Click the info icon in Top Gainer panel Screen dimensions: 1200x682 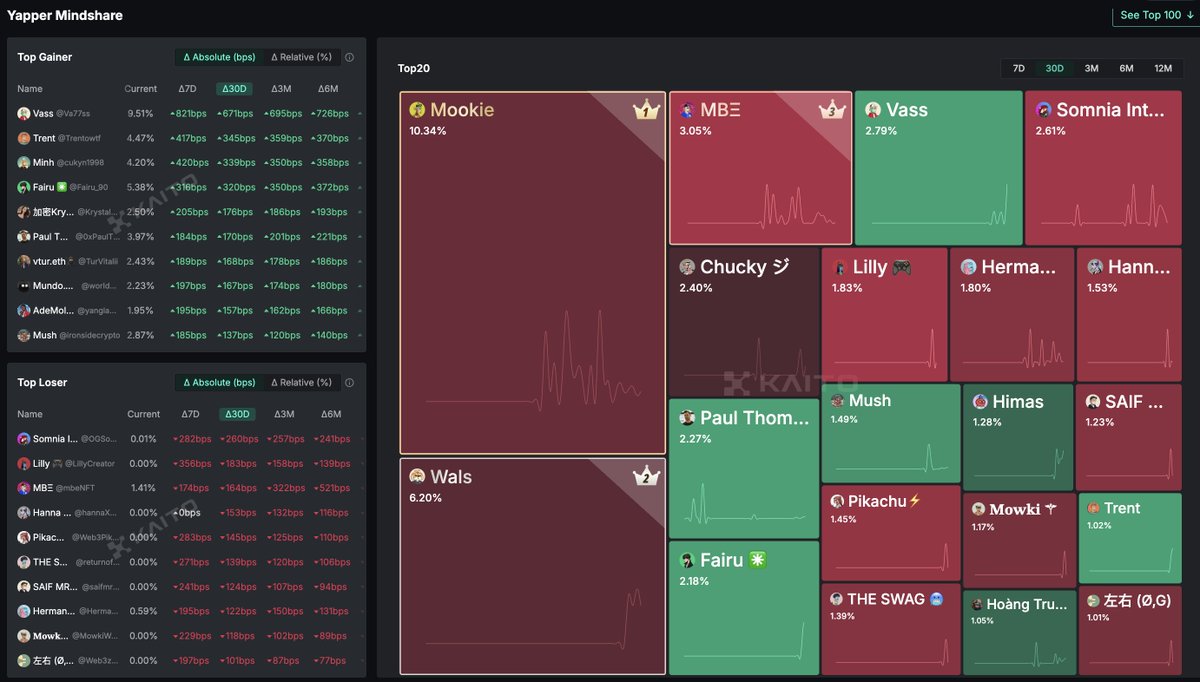pos(349,57)
